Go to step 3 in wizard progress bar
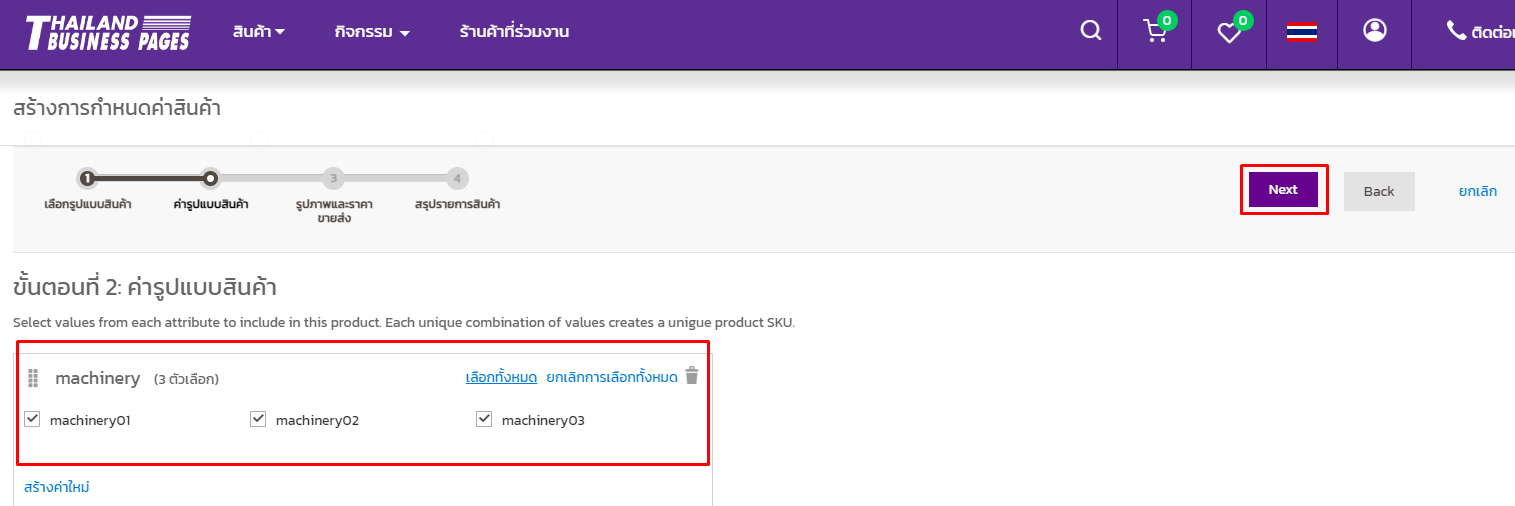This screenshot has width=1515, height=506. (x=333, y=179)
